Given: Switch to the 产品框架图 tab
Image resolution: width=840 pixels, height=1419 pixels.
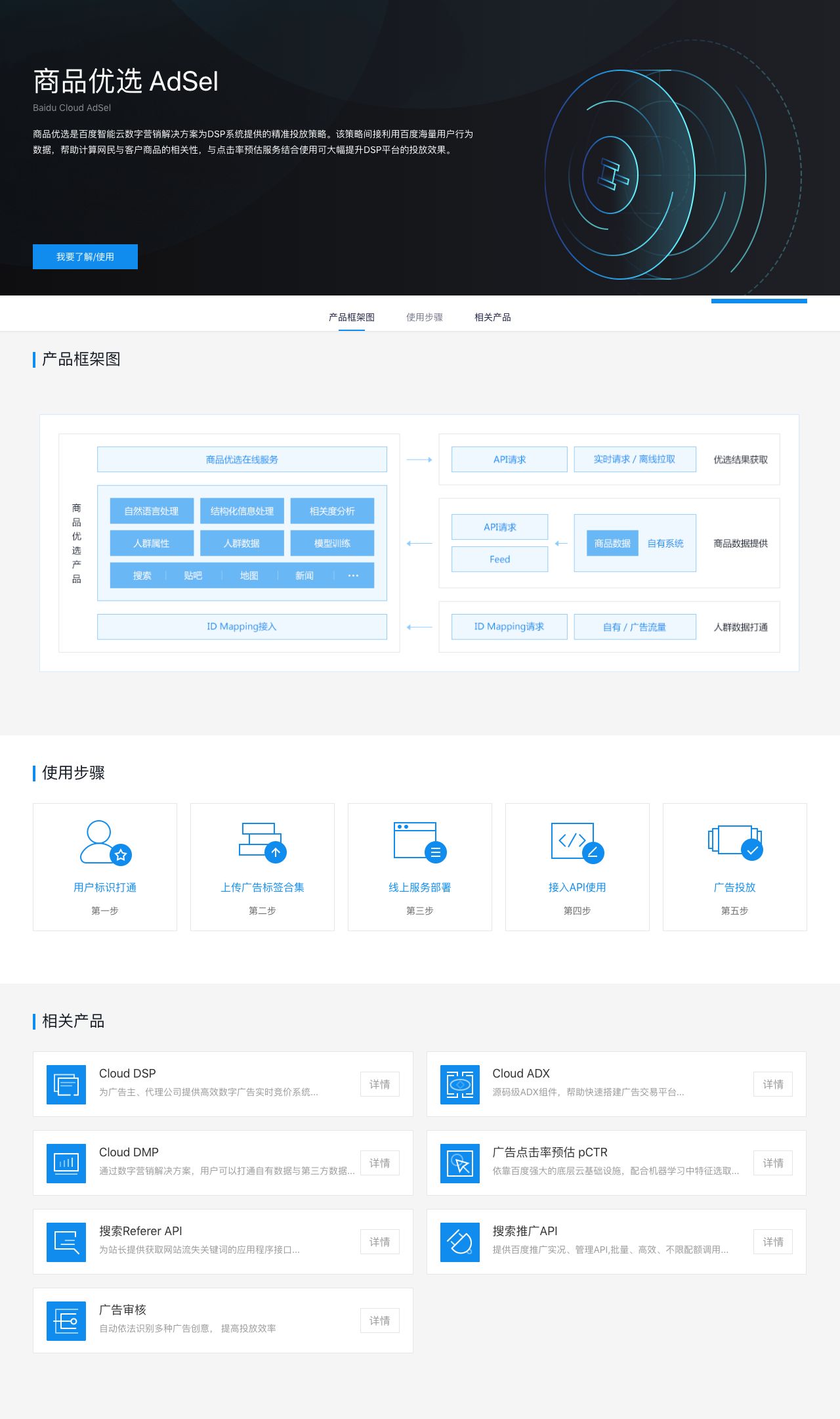Looking at the screenshot, I should point(352,317).
